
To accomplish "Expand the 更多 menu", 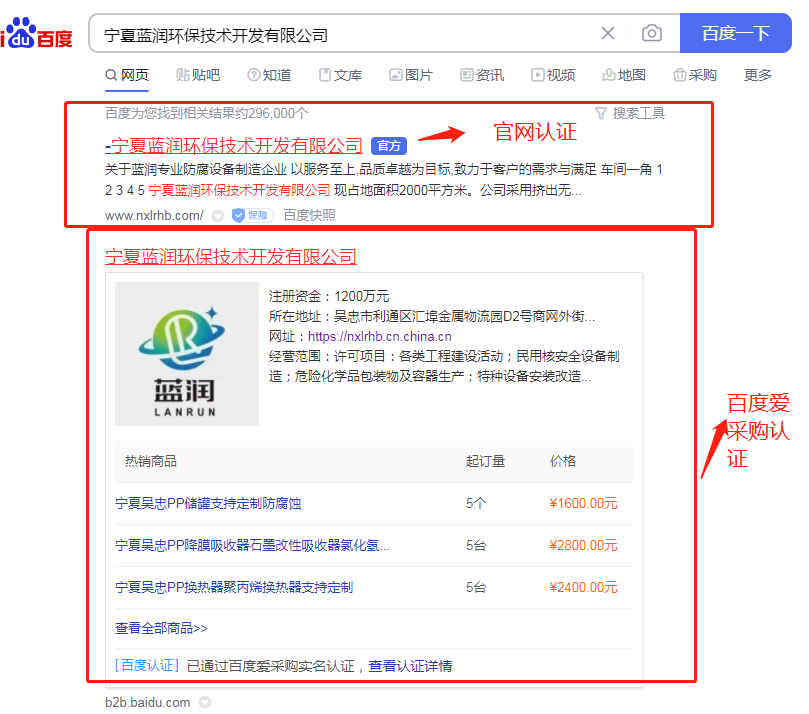I will coord(757,75).
